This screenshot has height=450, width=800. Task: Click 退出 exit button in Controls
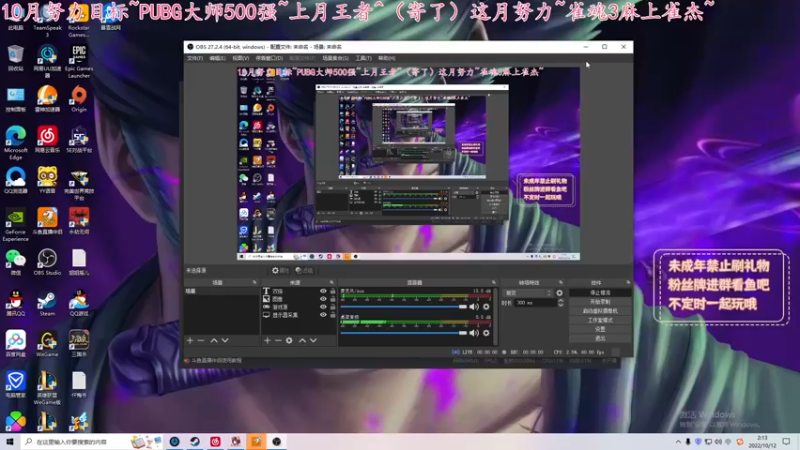(600, 339)
